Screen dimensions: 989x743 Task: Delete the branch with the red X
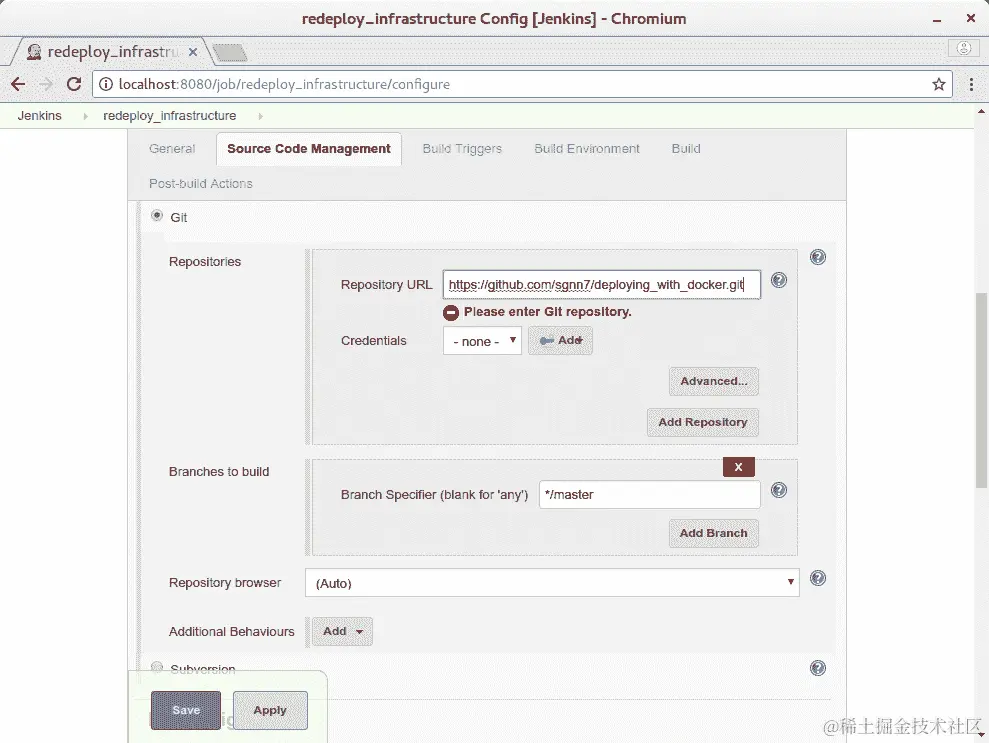tap(739, 467)
